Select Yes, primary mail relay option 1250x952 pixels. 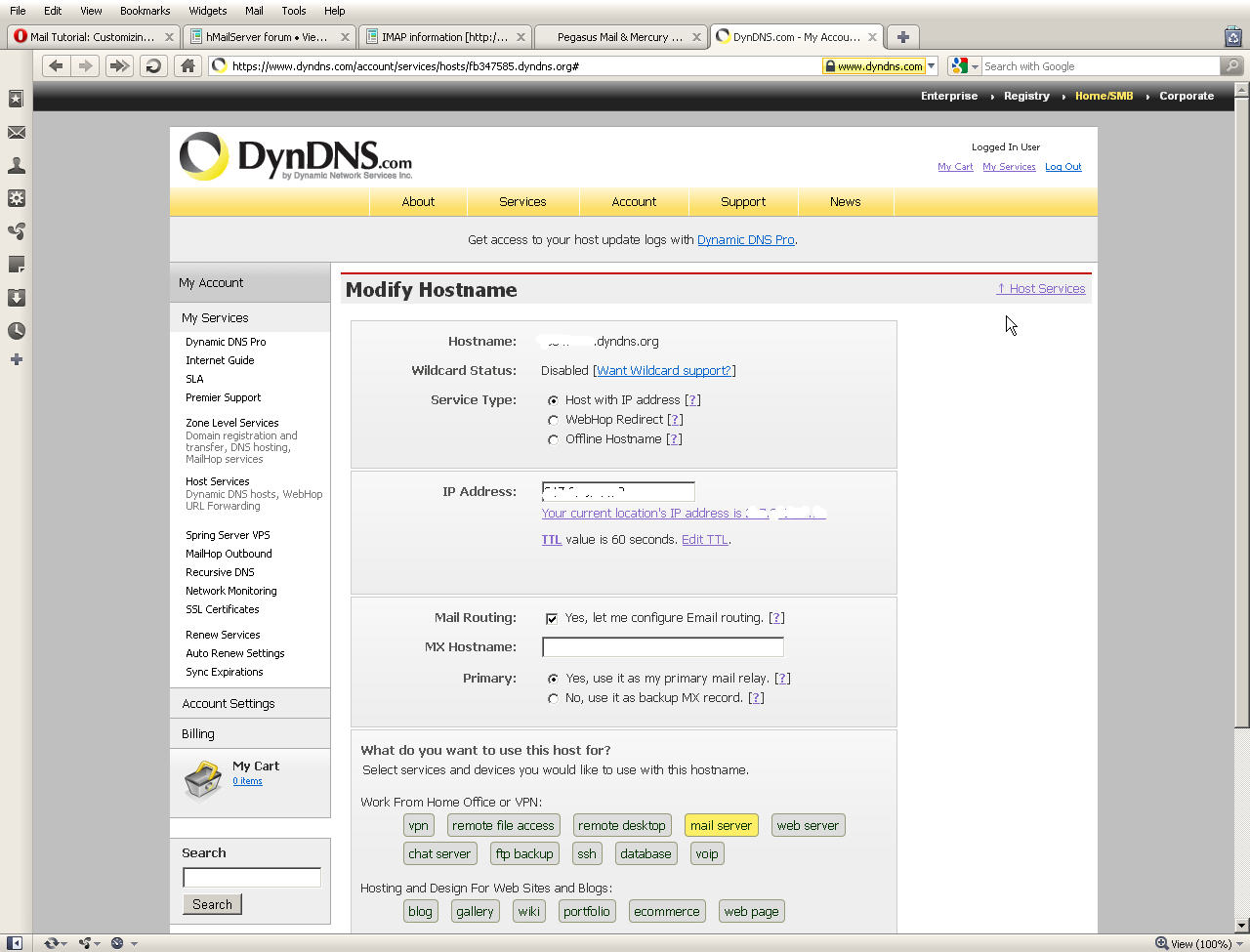tap(553, 679)
